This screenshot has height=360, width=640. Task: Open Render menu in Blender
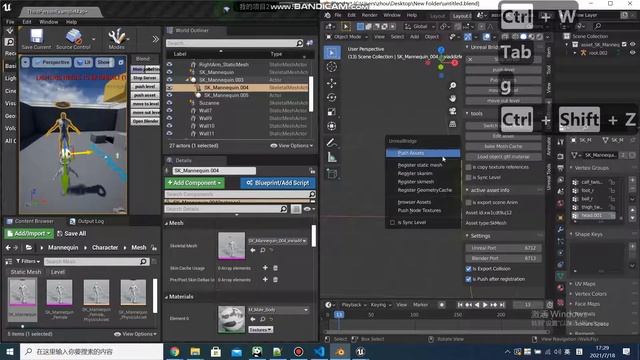[x=369, y=15]
